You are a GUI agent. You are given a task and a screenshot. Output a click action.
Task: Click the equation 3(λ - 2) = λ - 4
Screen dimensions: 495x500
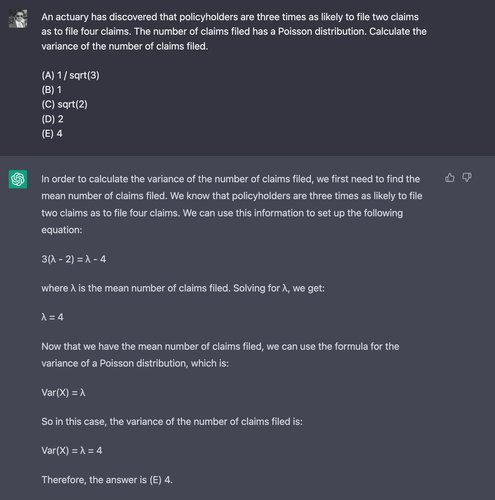pos(74,259)
